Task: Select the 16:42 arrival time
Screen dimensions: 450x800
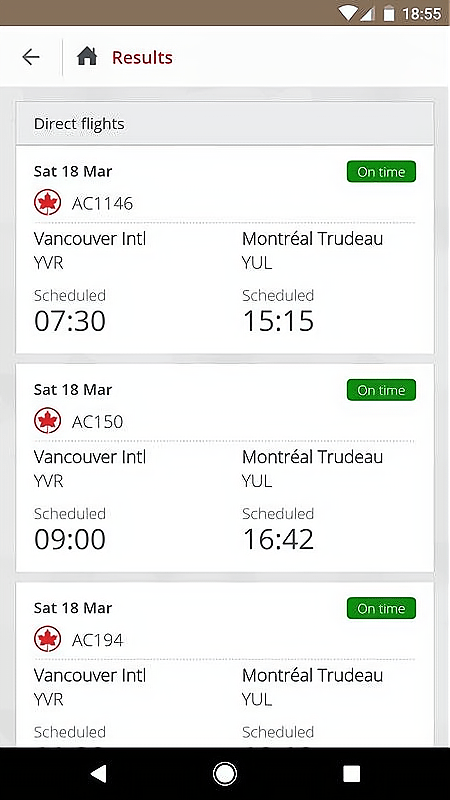Action: [x=278, y=539]
